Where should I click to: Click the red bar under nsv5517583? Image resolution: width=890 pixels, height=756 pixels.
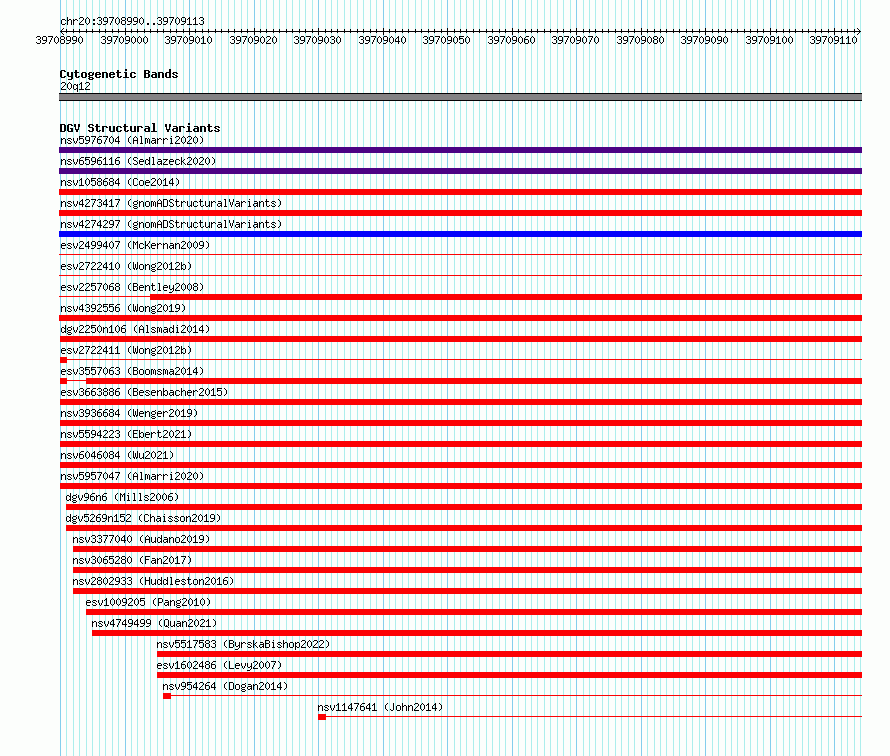[x=510, y=654]
